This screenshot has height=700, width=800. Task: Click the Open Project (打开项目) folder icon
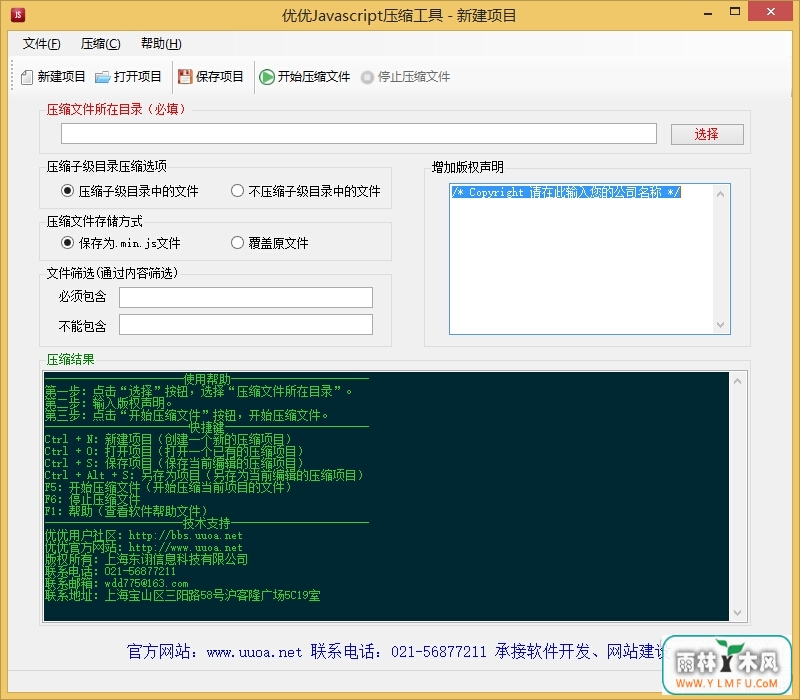(x=103, y=77)
